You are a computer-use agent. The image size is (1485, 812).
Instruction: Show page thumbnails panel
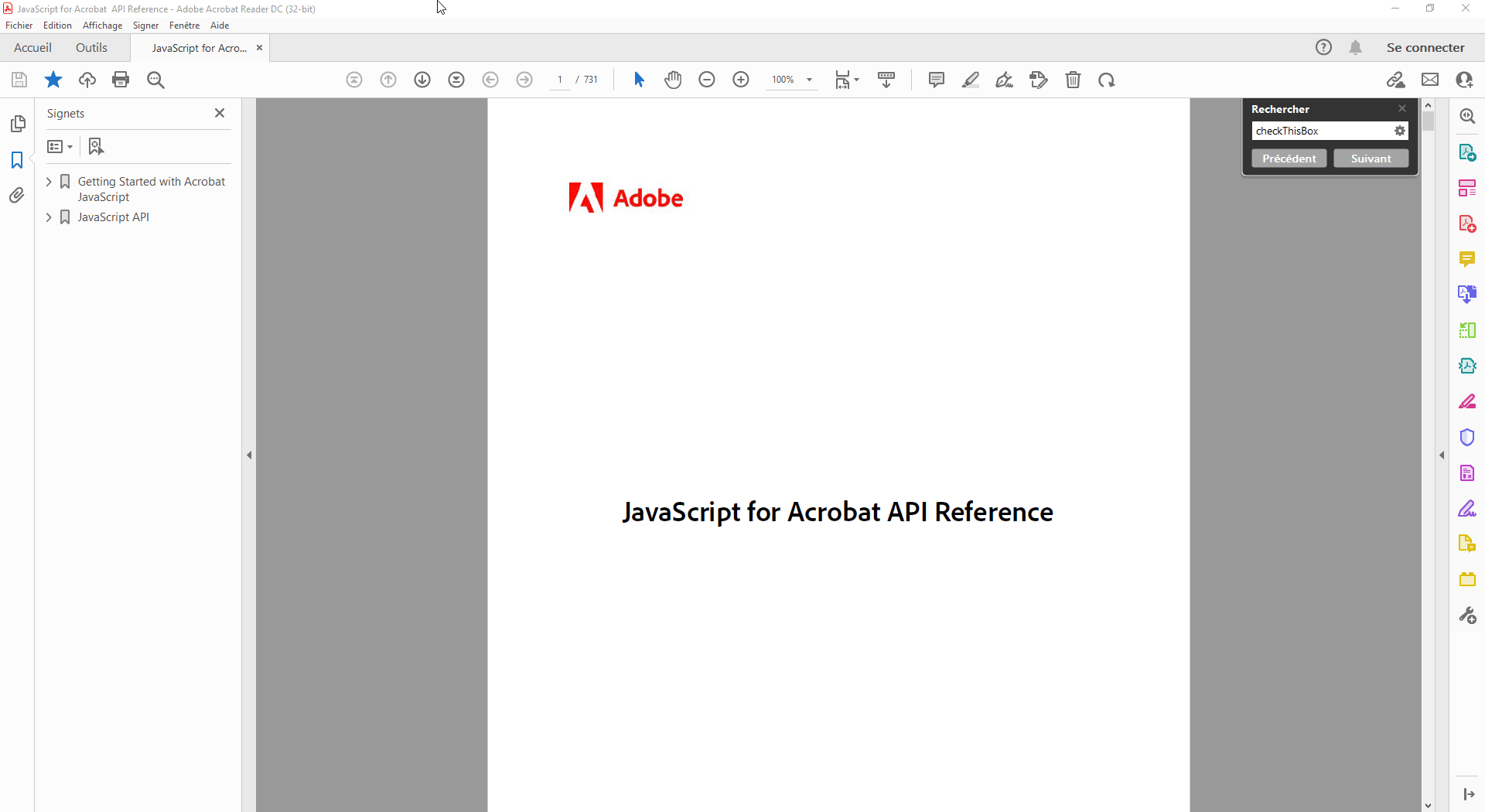coord(17,124)
